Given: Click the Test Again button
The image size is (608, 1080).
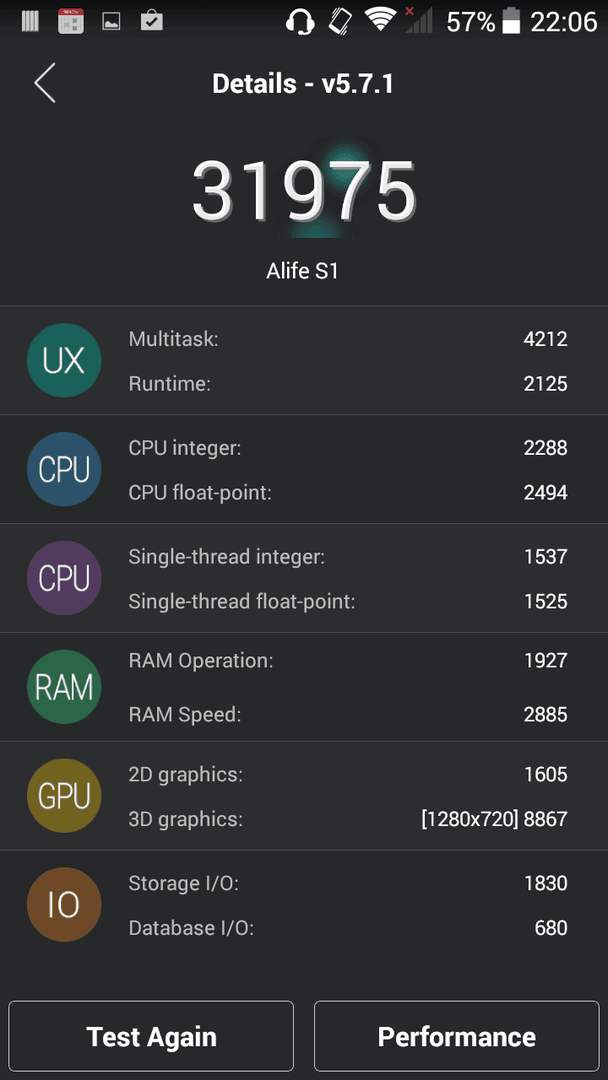Looking at the screenshot, I should 151,1037.
